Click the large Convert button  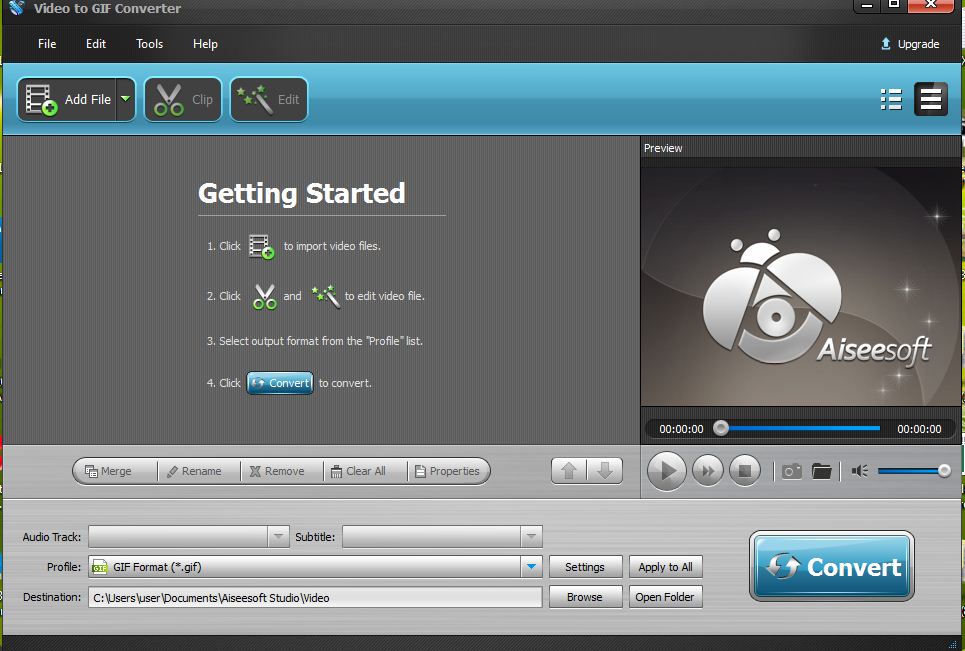point(832,567)
